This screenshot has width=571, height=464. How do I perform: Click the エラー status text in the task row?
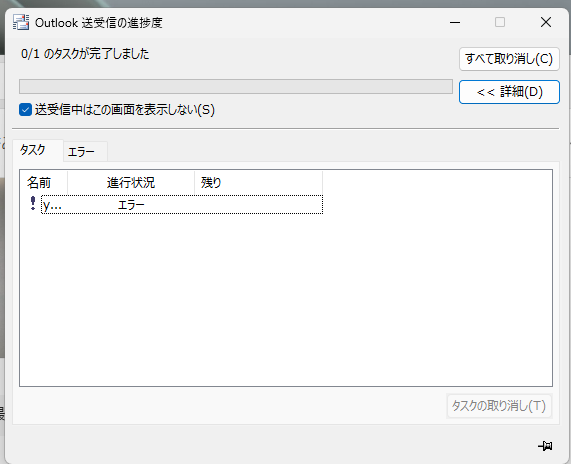click(x=131, y=205)
